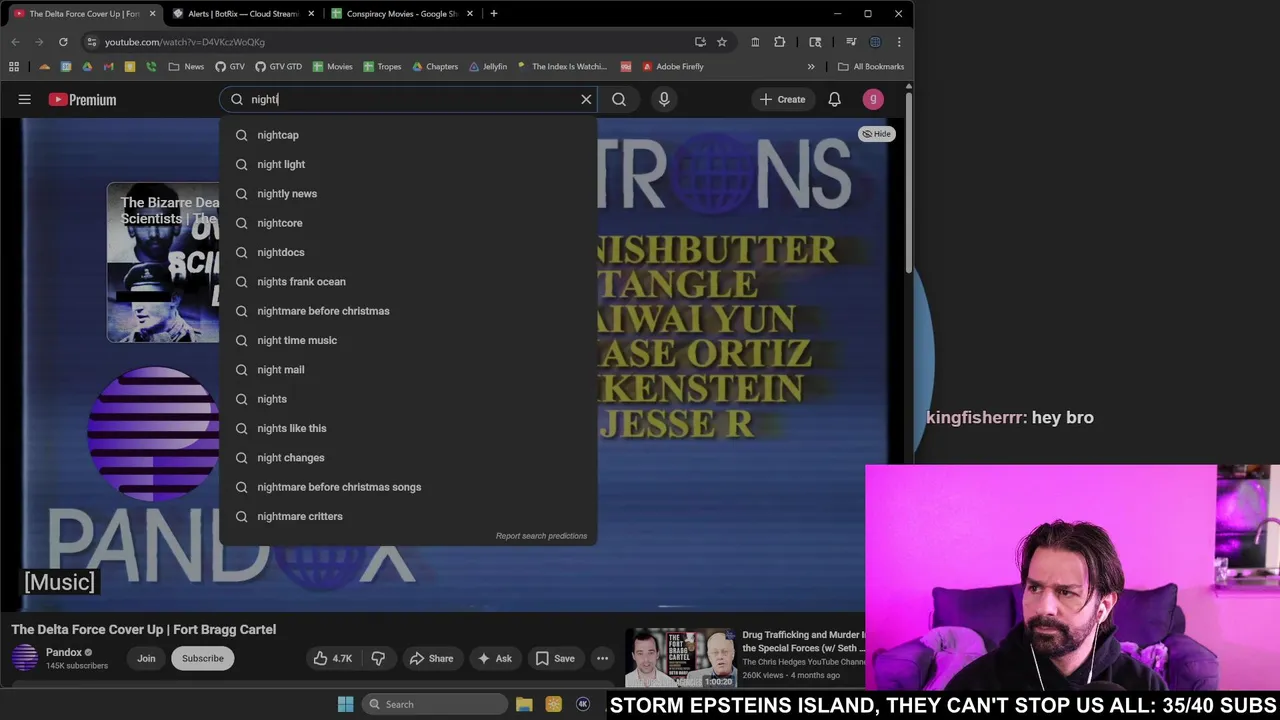1280x720 pixels.
Task: Open the Windows Start button
Action: point(345,704)
